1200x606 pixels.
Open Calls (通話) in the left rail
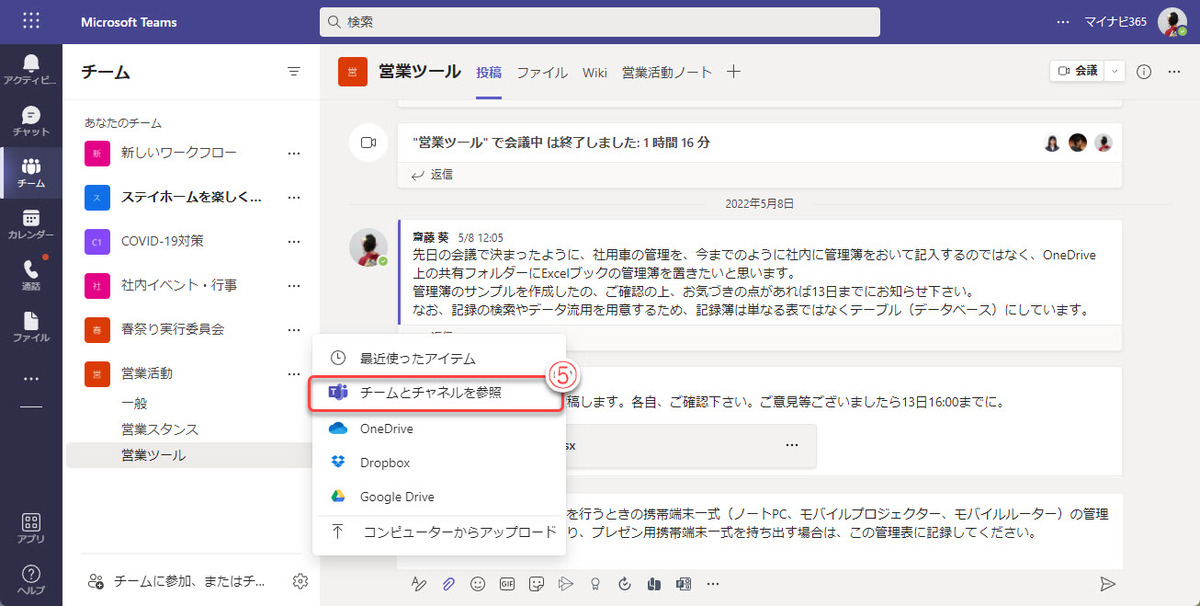click(31, 275)
